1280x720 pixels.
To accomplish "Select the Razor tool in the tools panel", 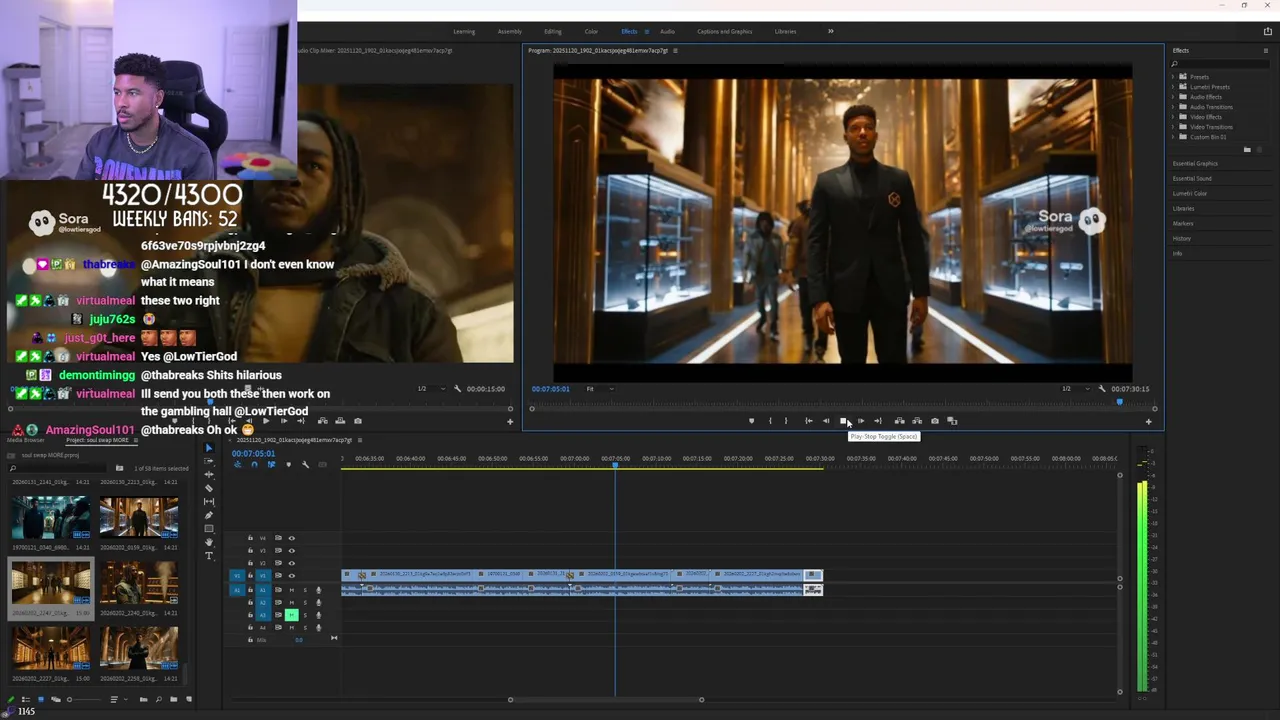I will point(209,488).
